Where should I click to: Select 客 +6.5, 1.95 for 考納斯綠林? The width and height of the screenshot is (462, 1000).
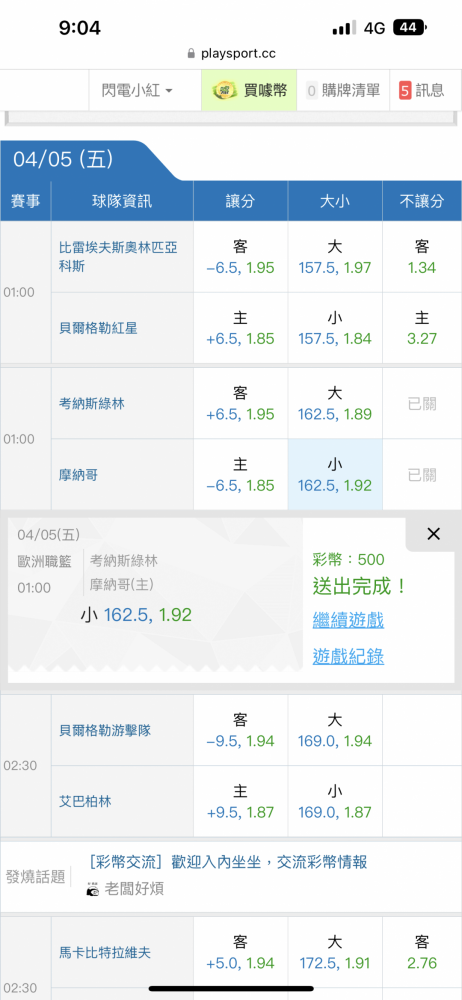click(x=241, y=404)
